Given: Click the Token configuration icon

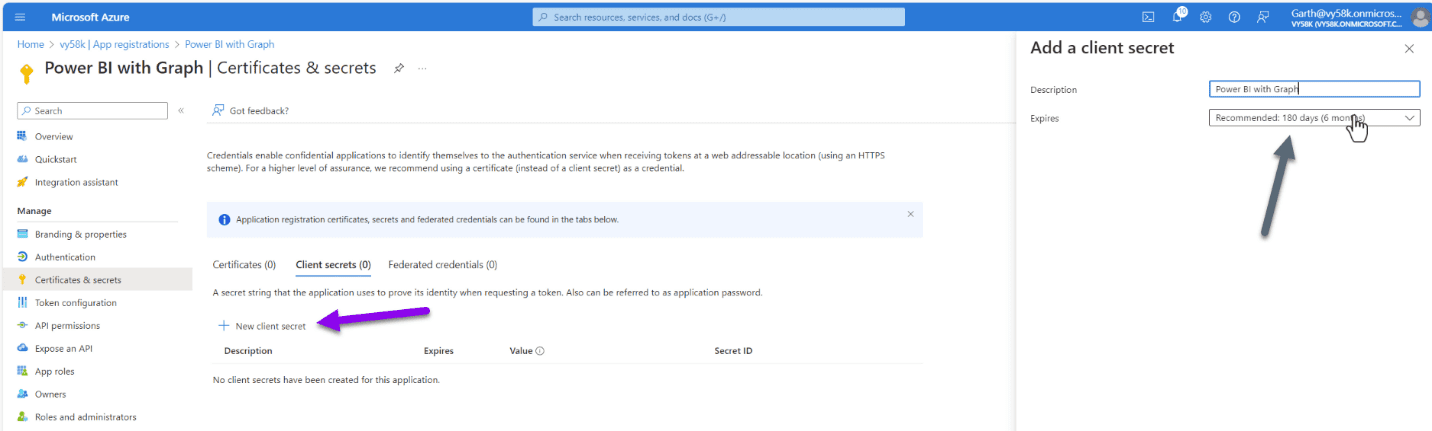Looking at the screenshot, I should click(22, 302).
